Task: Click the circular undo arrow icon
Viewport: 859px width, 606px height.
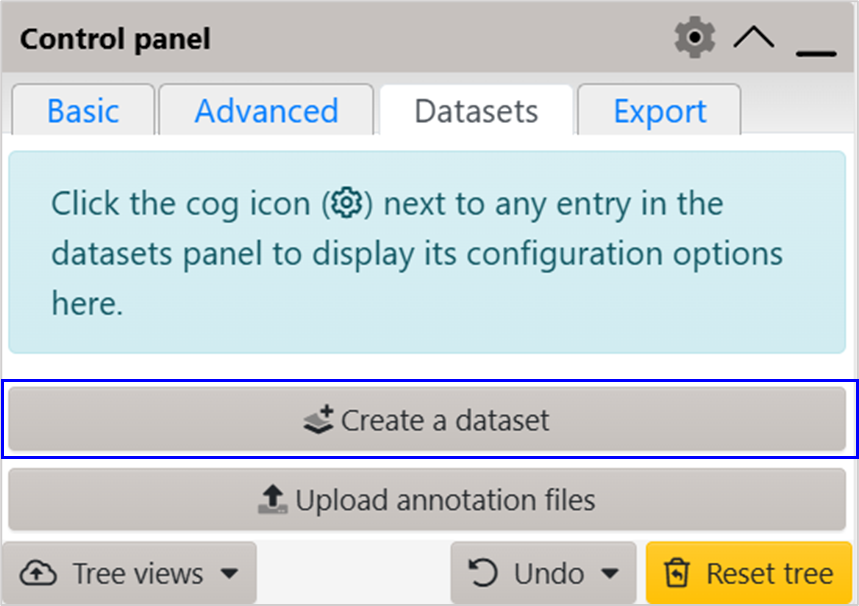Action: 483,573
